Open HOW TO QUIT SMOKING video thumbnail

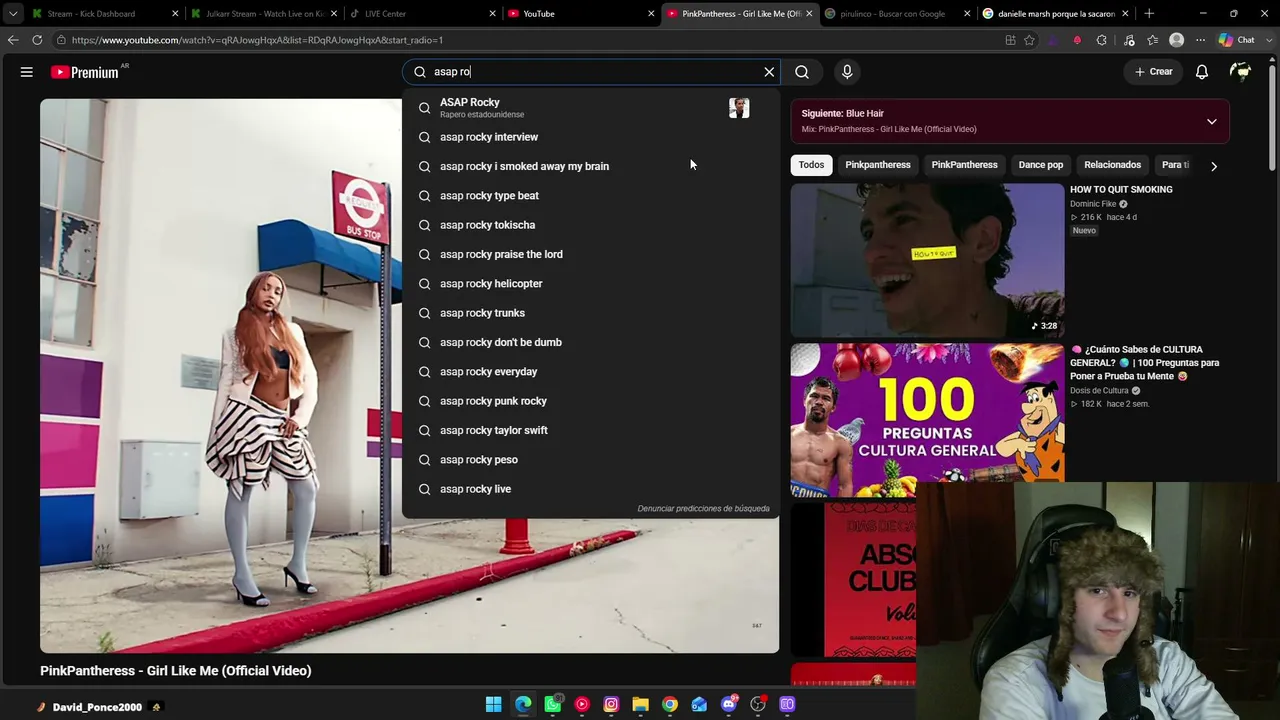click(927, 260)
